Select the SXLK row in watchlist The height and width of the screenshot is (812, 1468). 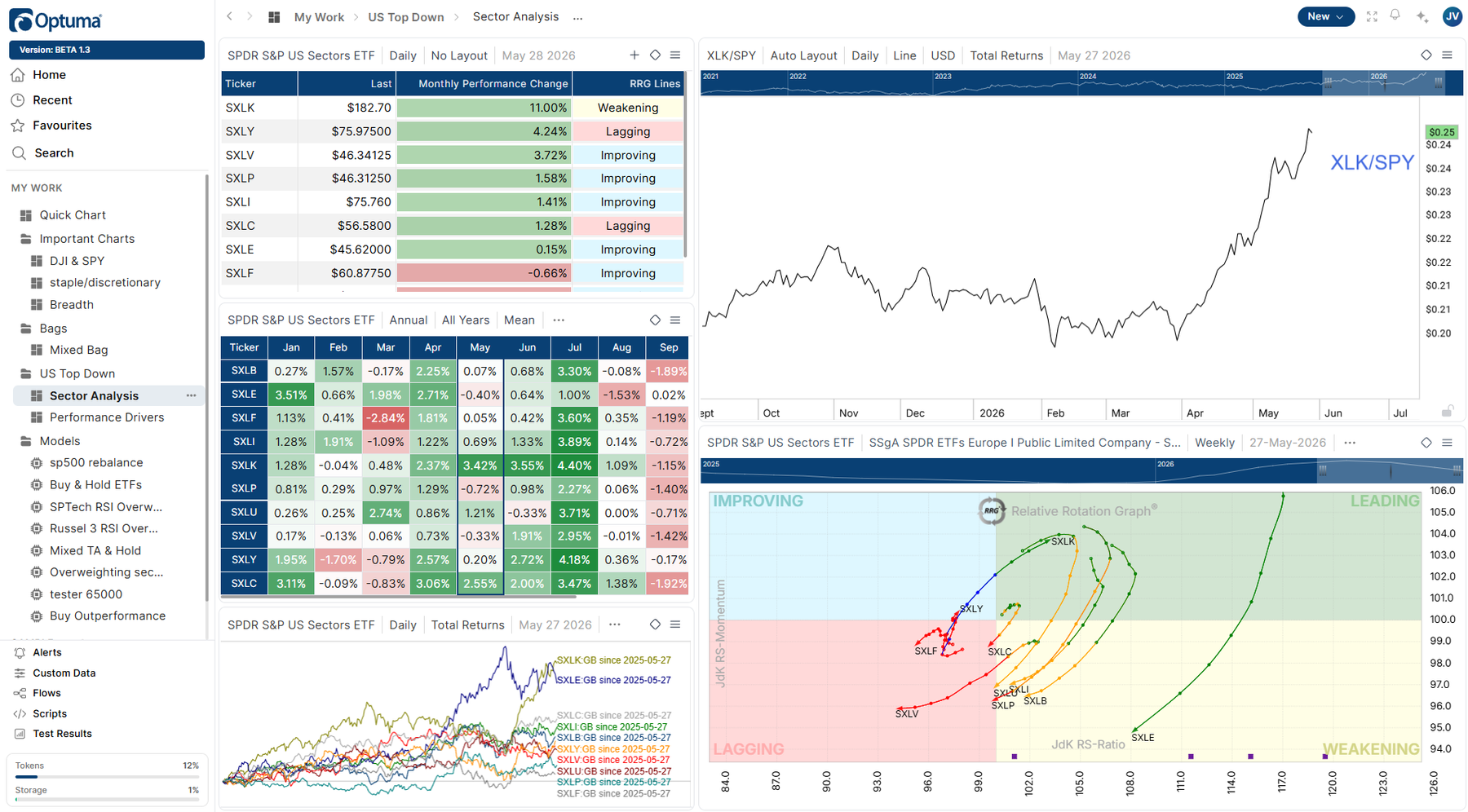(x=453, y=108)
